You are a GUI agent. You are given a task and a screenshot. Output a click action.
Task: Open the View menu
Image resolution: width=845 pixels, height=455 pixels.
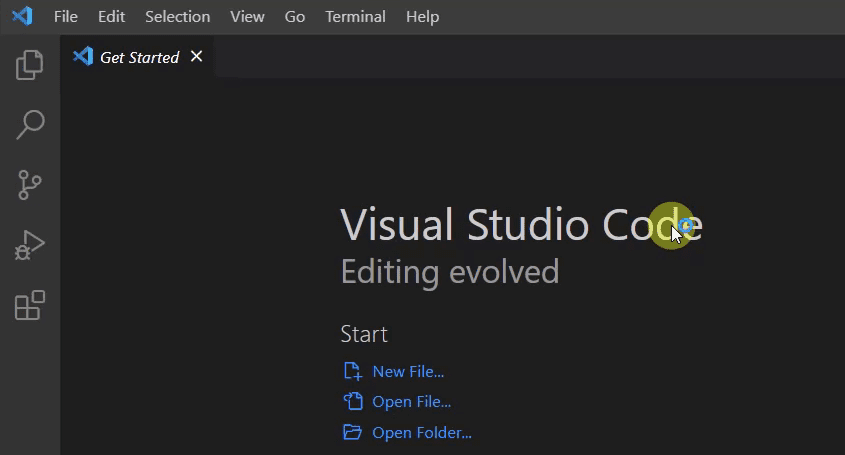click(x=247, y=17)
